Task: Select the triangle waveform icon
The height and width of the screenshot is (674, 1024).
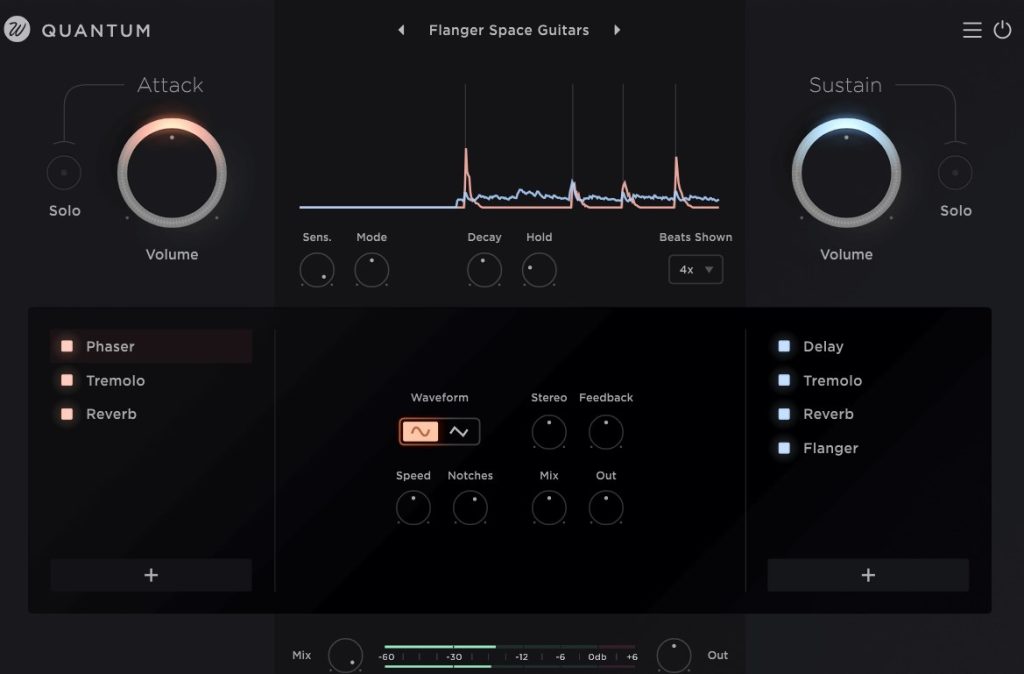Action: point(459,431)
